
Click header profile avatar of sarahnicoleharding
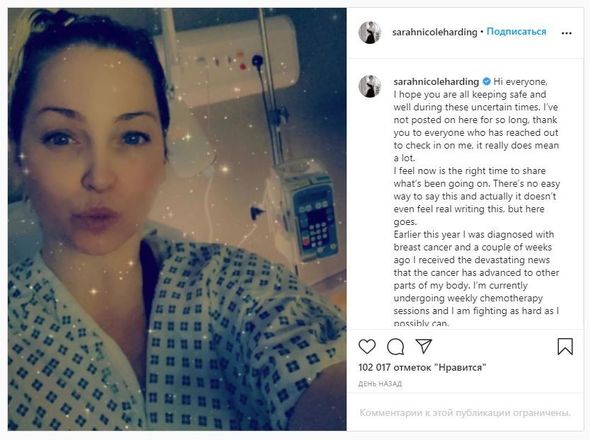(x=370, y=32)
